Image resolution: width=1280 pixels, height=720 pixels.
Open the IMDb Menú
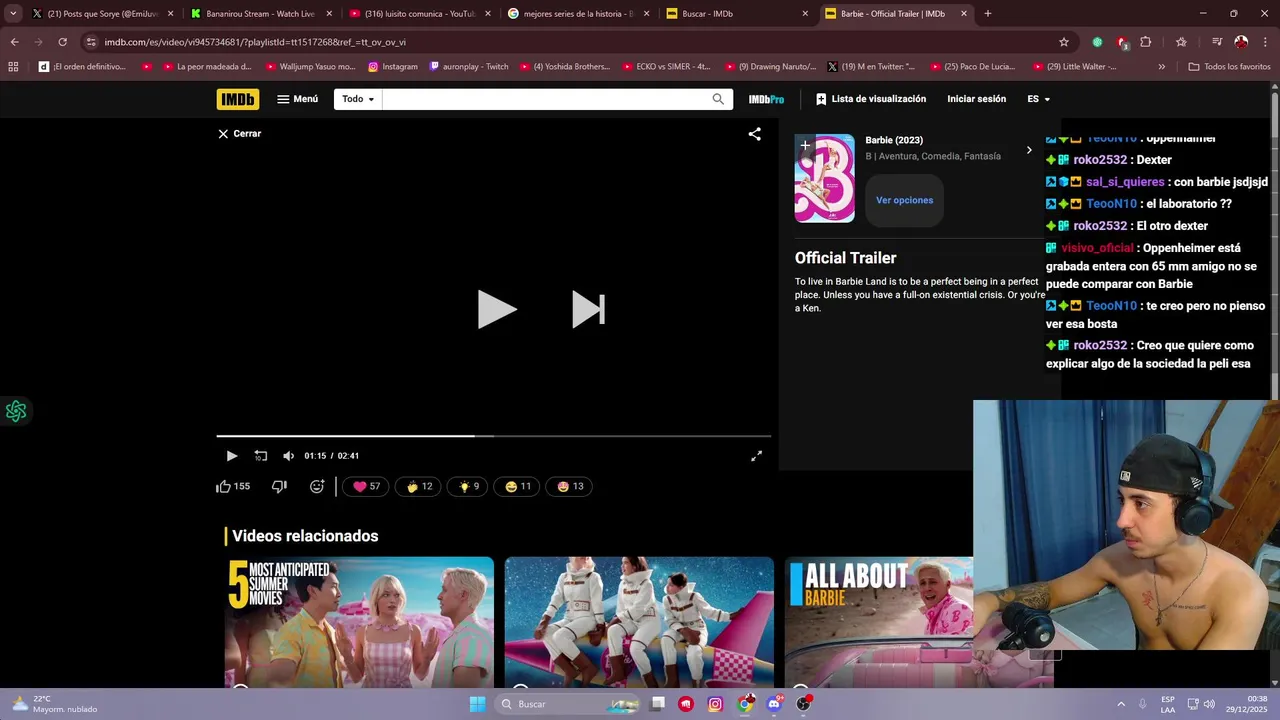pos(298,99)
